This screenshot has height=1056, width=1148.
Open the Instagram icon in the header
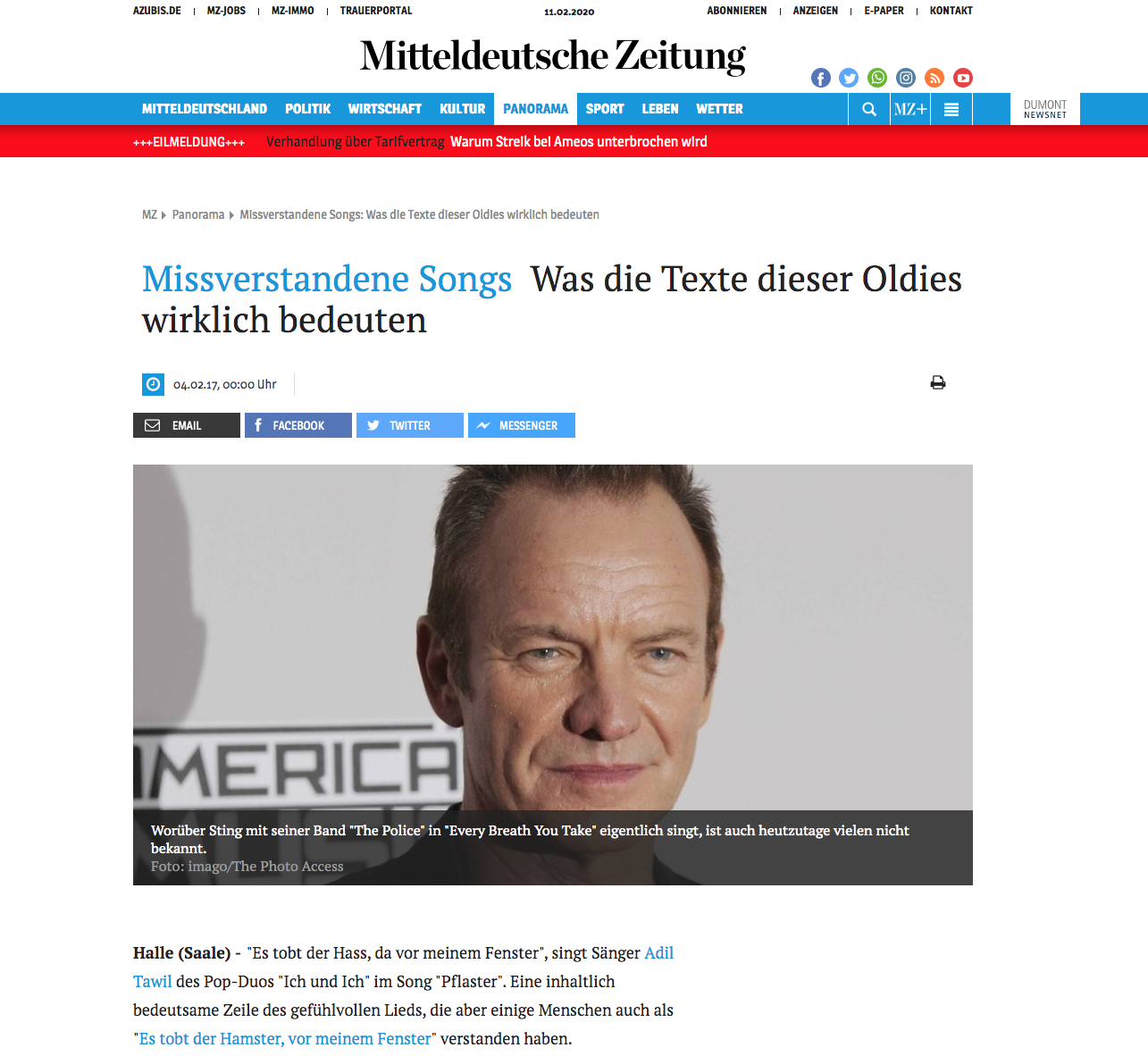pos(906,78)
